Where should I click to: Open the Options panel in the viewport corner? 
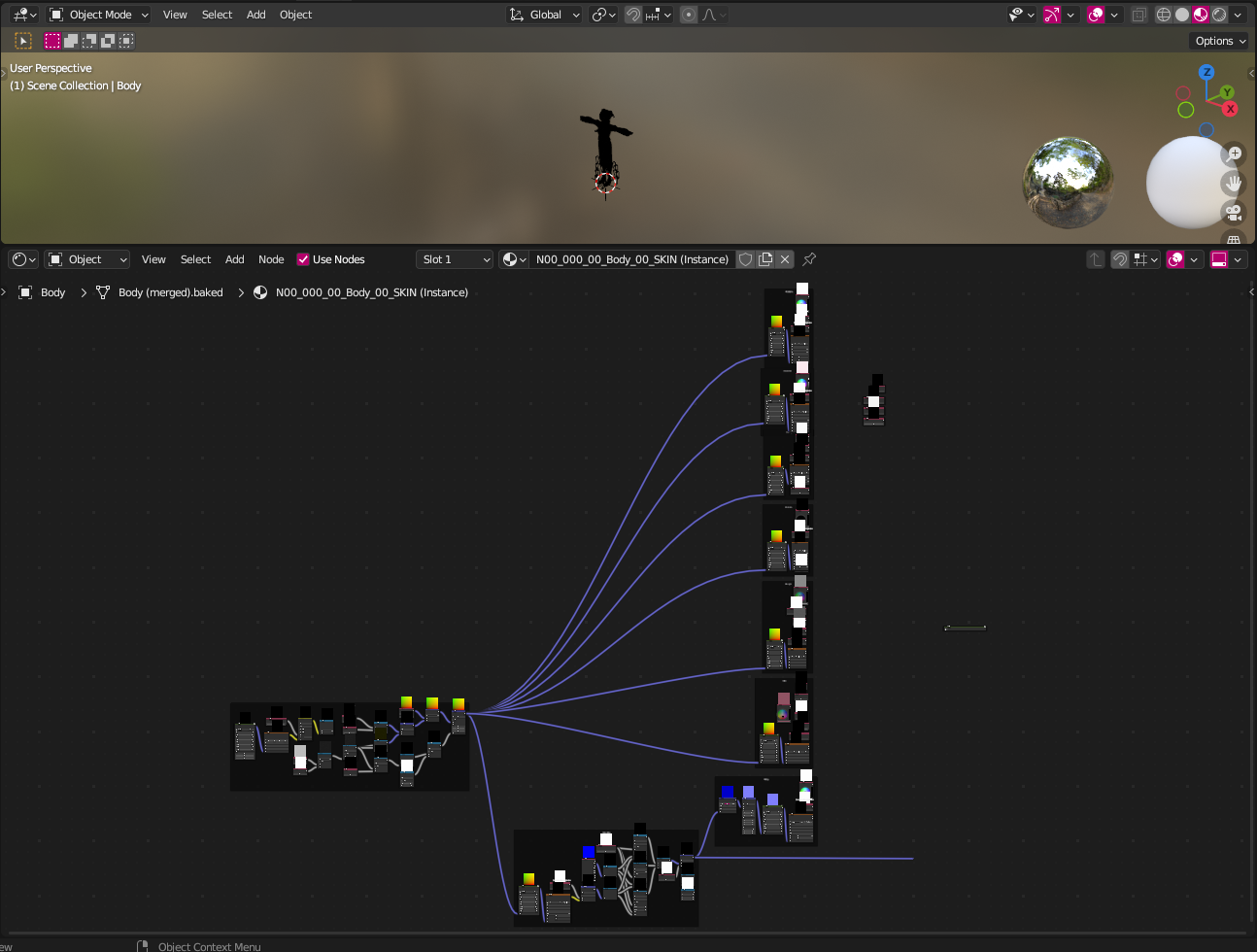click(x=1218, y=41)
